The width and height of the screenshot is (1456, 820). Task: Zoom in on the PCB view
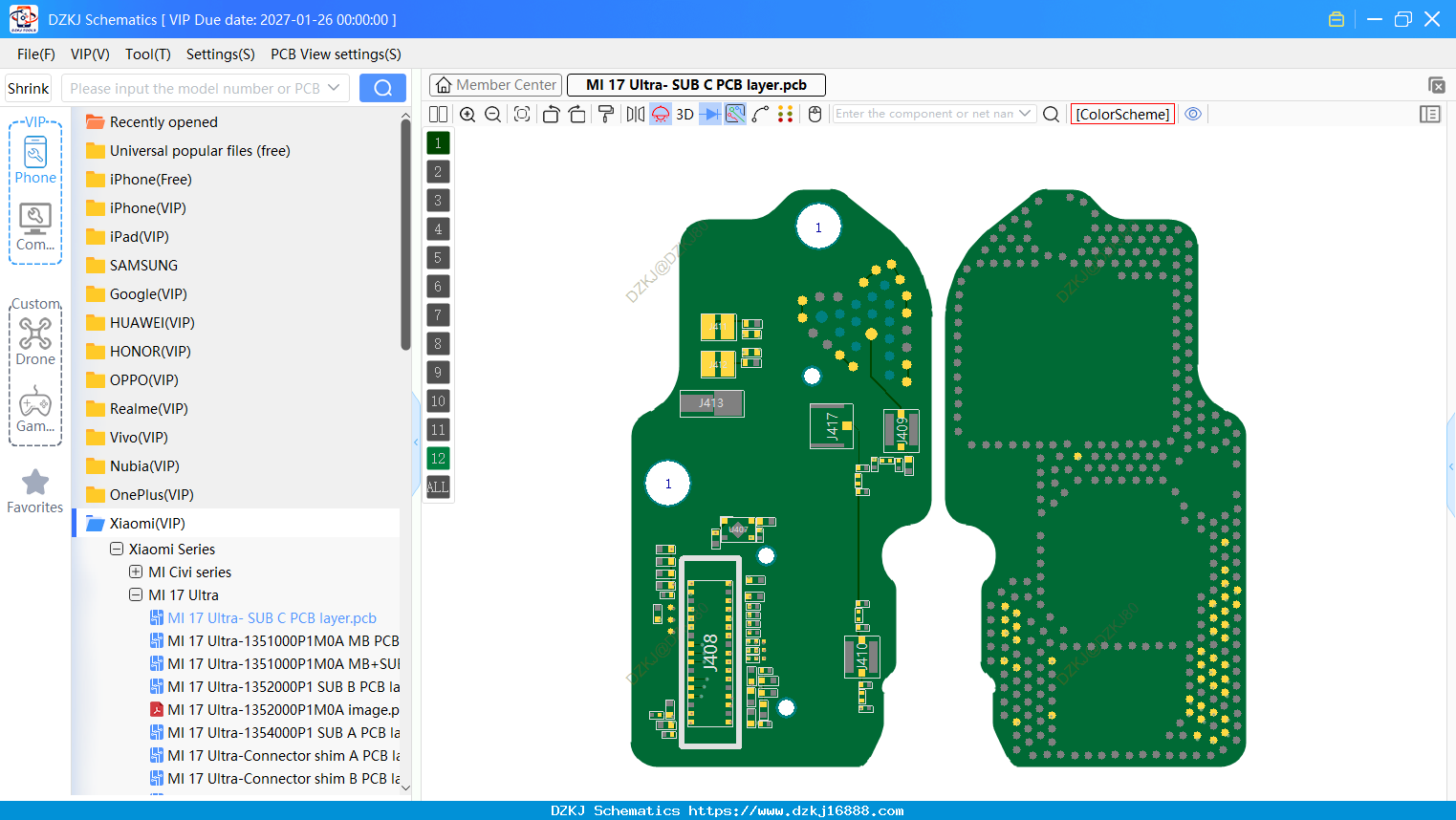(x=467, y=114)
